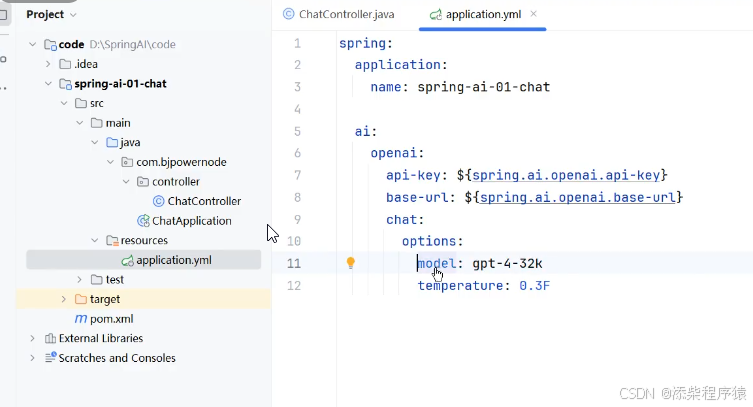Click the options key on line 10
Screen dimensions: 753x407
pyautogui.click(x=429, y=241)
